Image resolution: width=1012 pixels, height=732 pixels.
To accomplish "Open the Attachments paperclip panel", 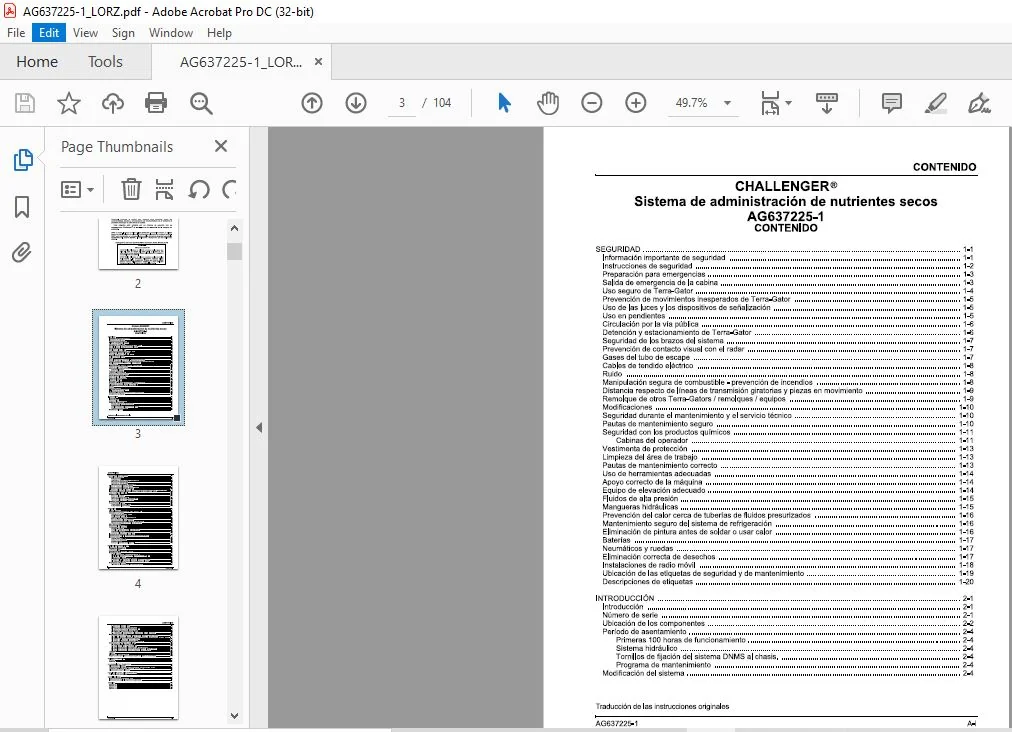I will click(x=21, y=252).
